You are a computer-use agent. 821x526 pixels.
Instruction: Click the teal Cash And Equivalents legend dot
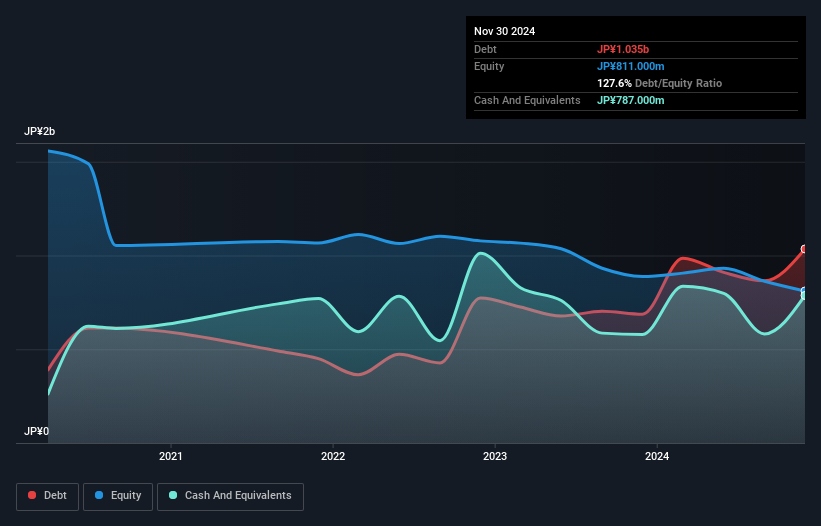click(173, 495)
